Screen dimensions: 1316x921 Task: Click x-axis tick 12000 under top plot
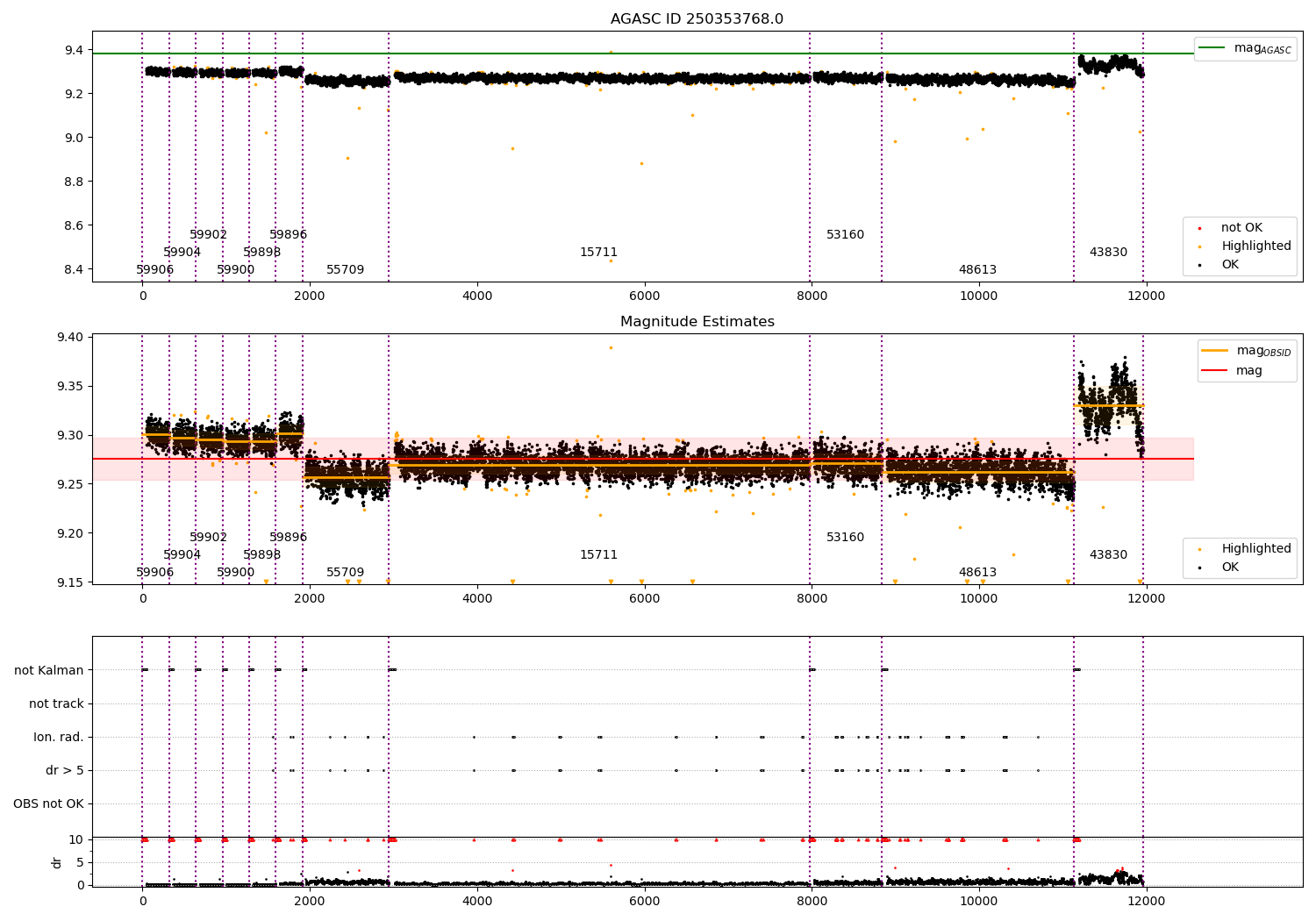1145,296
